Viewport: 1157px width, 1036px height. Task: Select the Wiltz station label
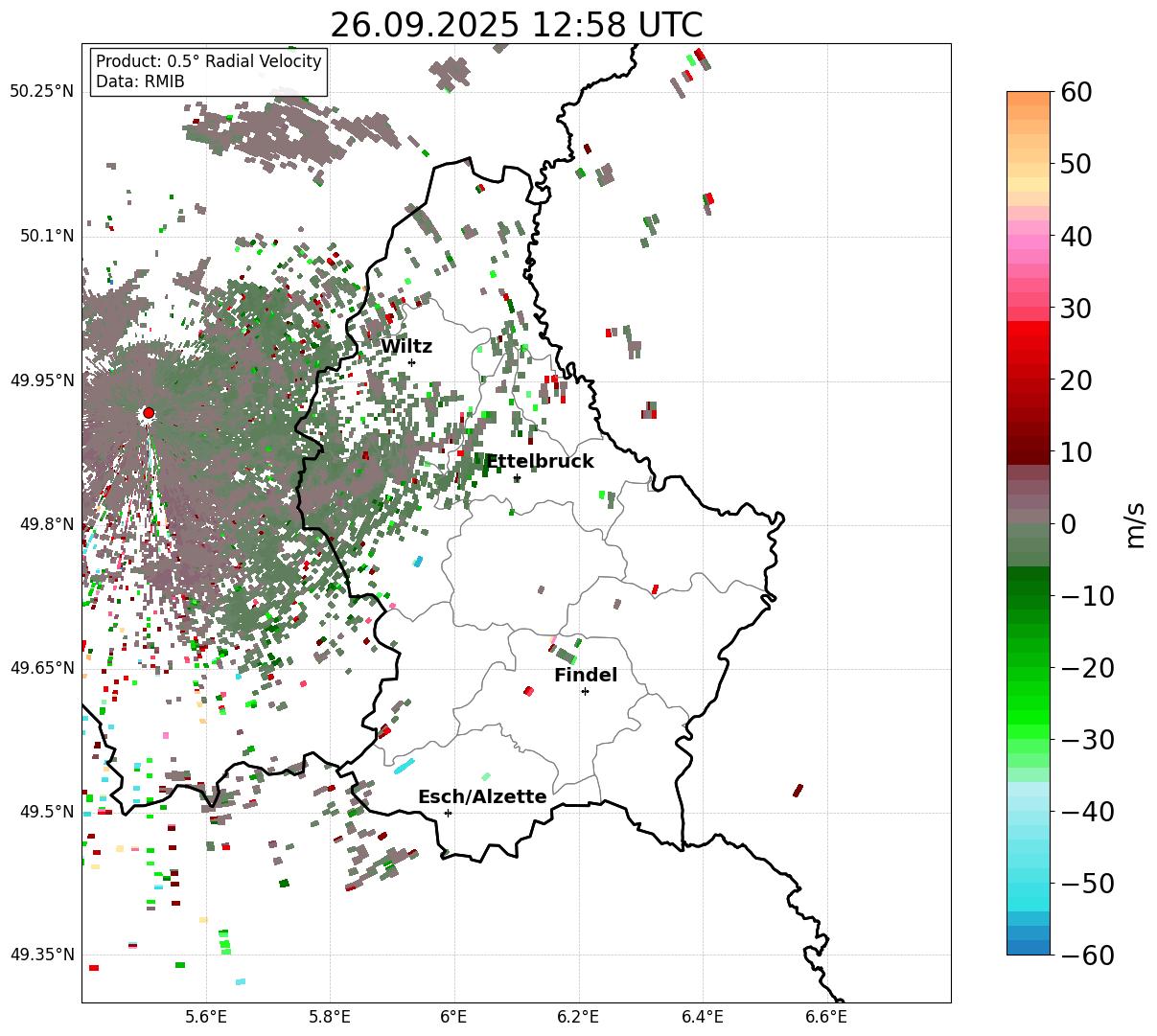(406, 347)
